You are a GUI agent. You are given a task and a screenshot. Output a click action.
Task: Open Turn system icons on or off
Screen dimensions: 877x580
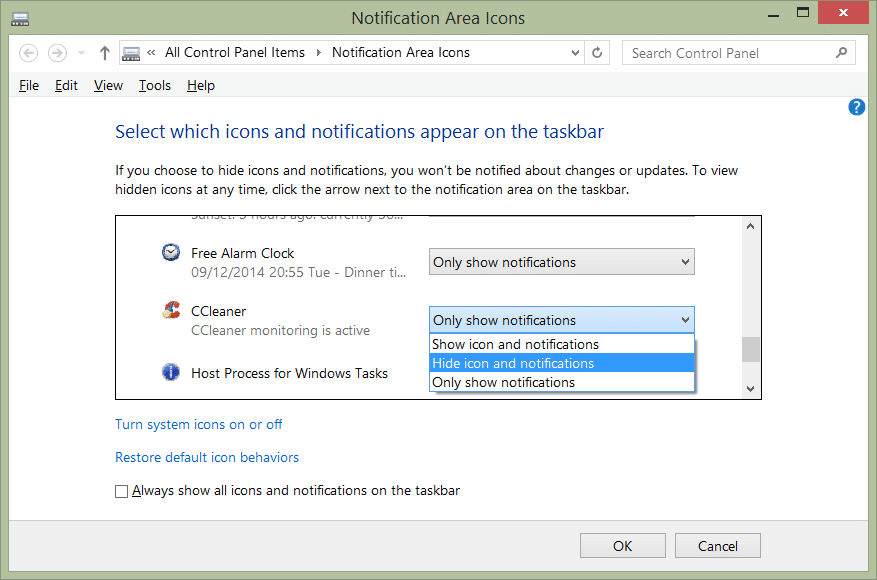click(199, 425)
